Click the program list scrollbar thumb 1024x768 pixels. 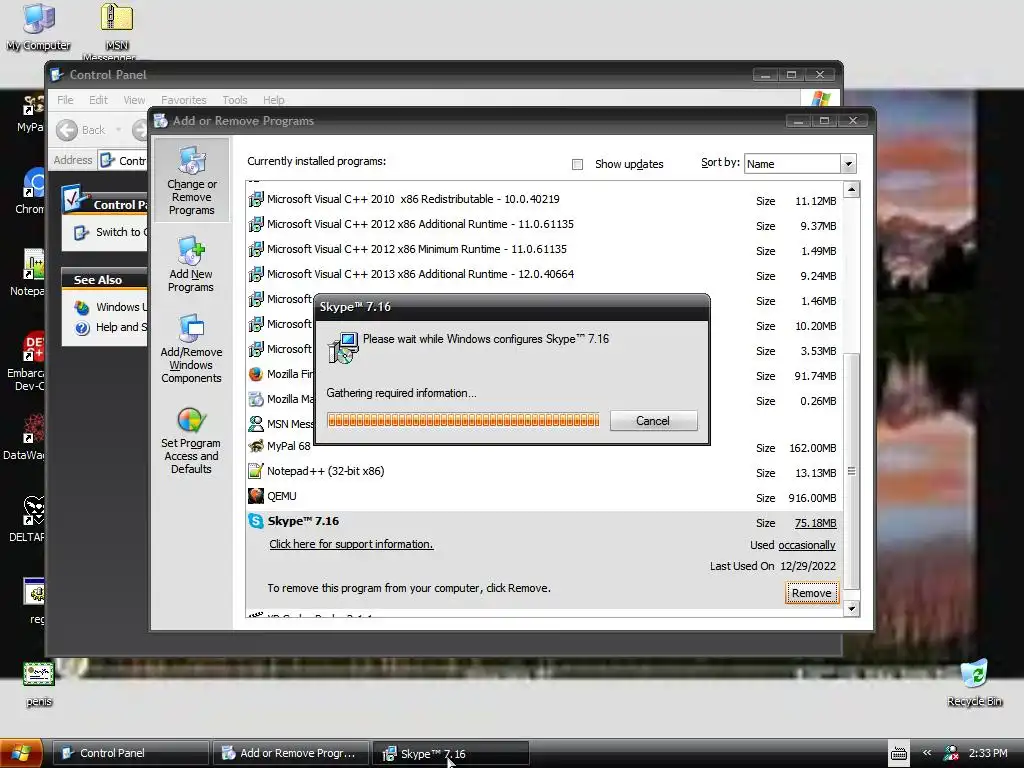coord(851,471)
